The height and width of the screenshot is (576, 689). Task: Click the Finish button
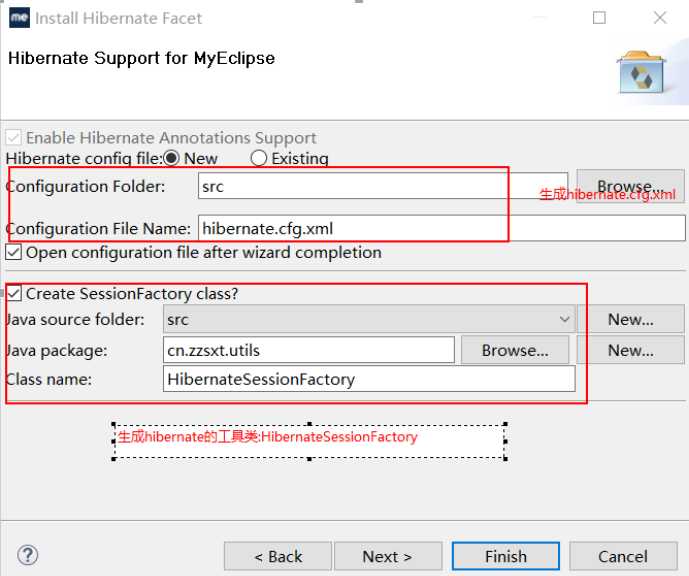506,556
